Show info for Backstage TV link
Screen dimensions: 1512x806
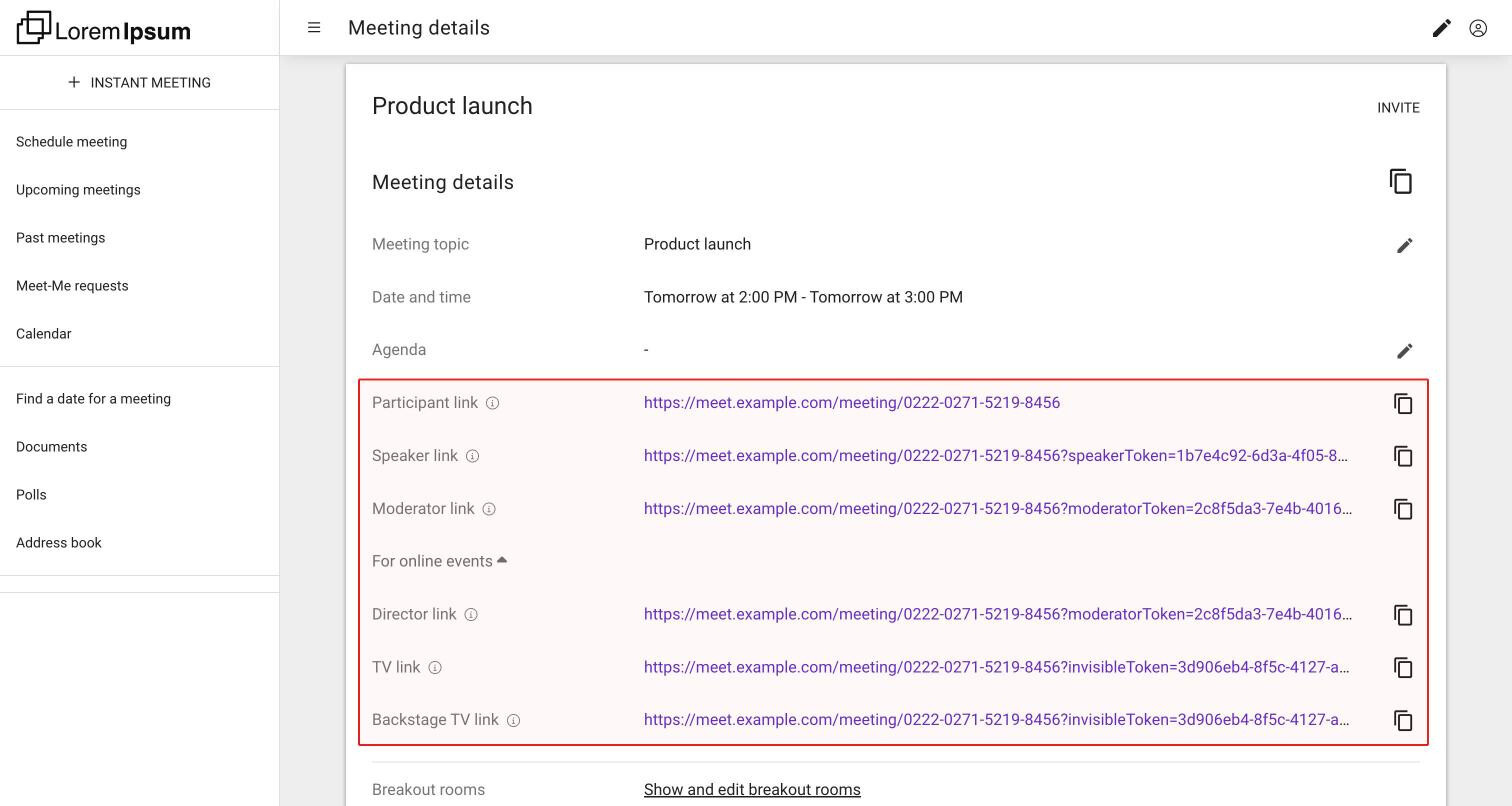point(513,720)
